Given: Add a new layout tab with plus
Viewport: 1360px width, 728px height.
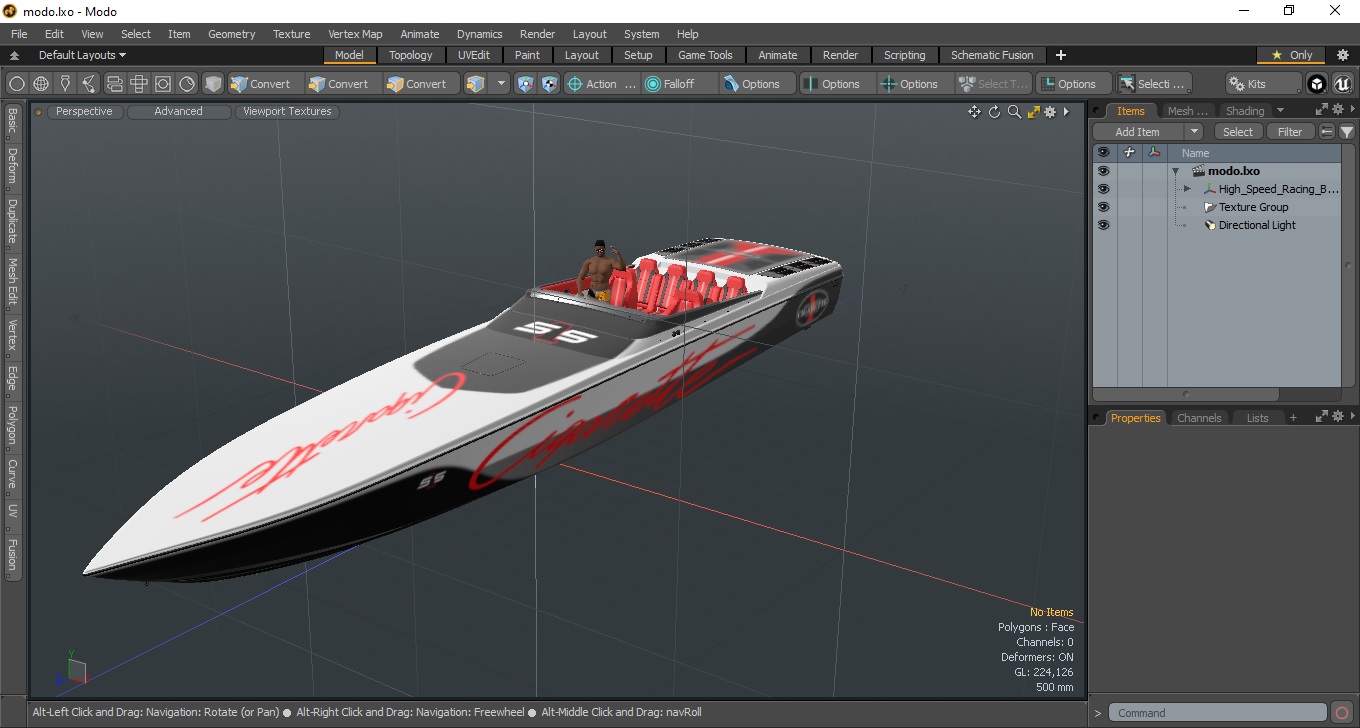Looking at the screenshot, I should (x=1061, y=55).
